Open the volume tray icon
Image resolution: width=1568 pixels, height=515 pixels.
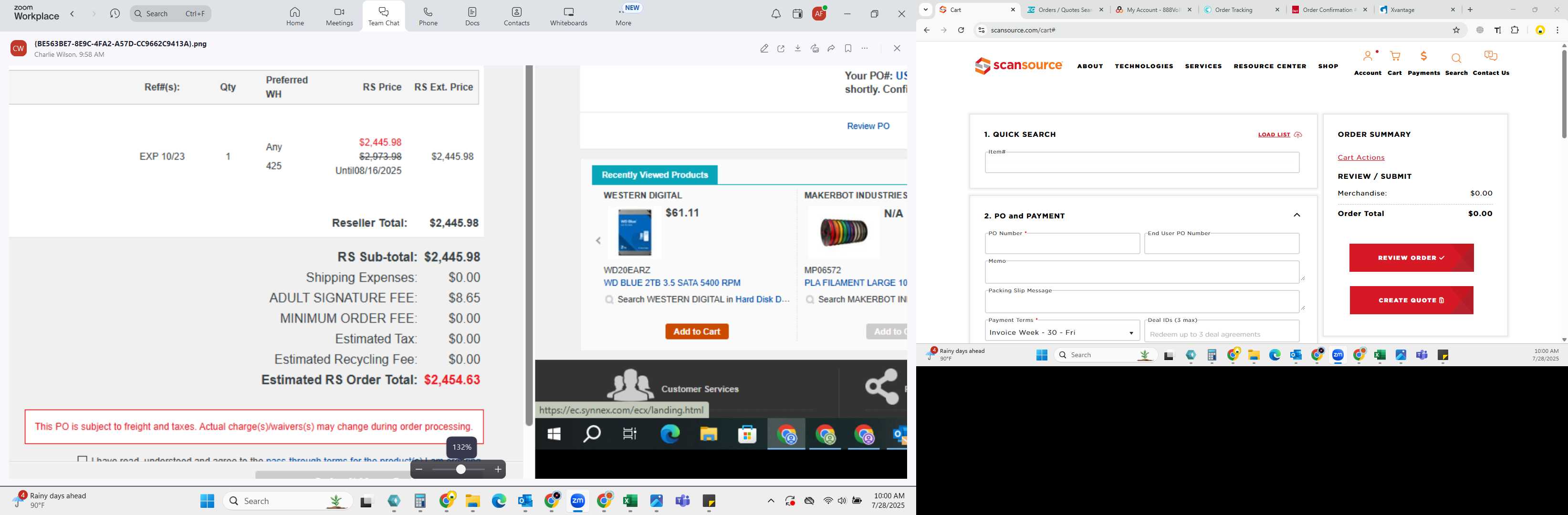842,501
